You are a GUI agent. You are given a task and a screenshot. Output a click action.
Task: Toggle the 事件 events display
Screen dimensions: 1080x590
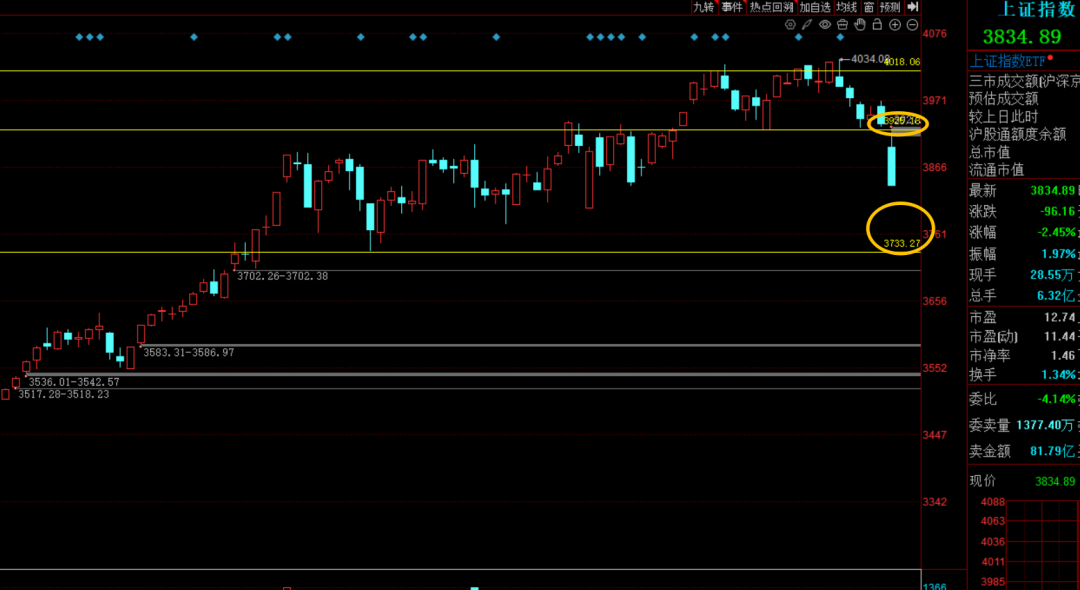(x=732, y=7)
